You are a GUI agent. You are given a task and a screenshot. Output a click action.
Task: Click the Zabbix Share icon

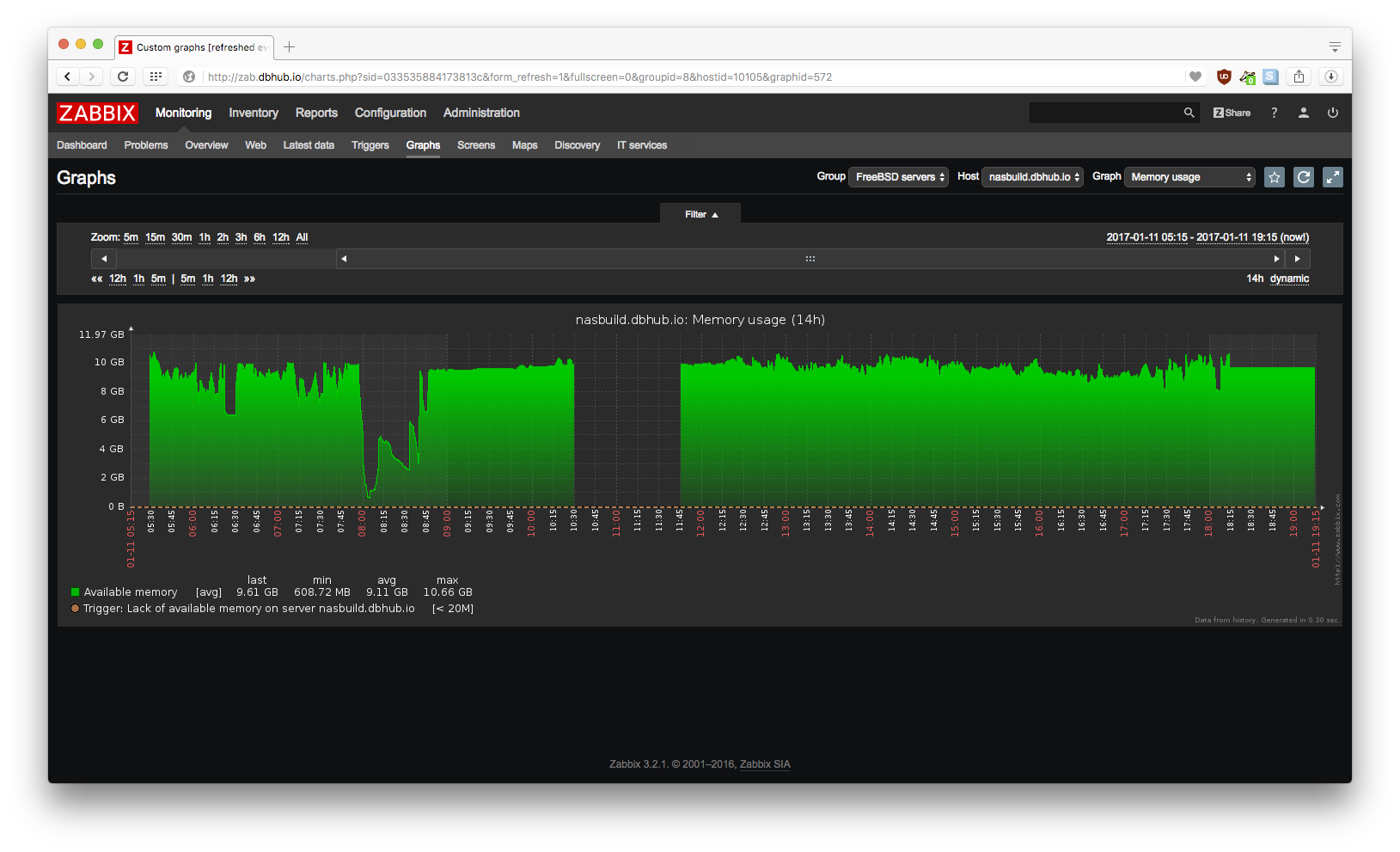1232,113
